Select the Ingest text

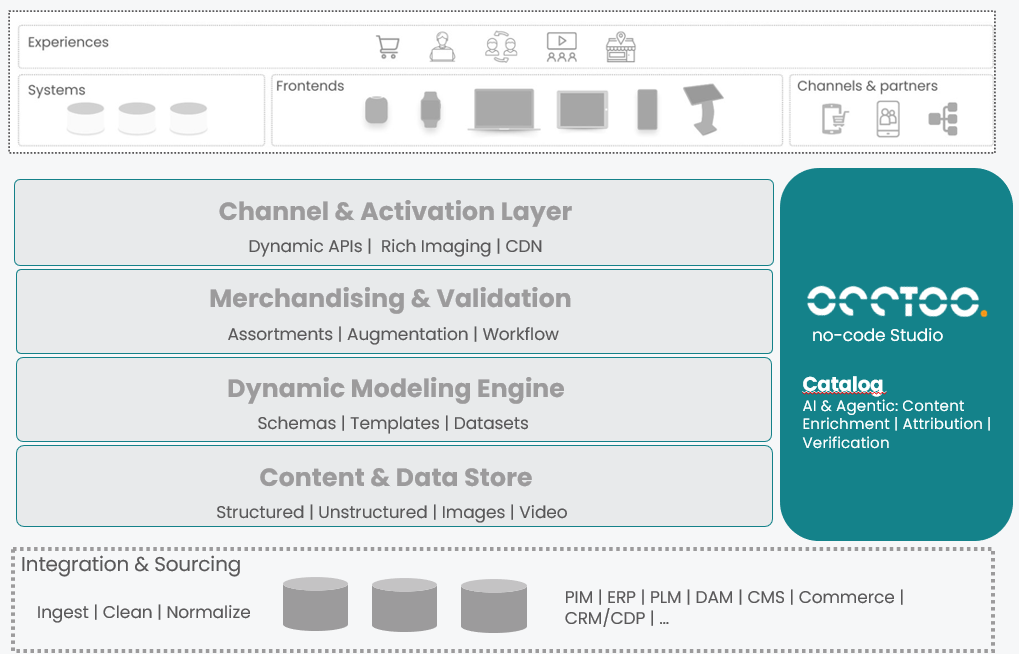[x=62, y=612]
